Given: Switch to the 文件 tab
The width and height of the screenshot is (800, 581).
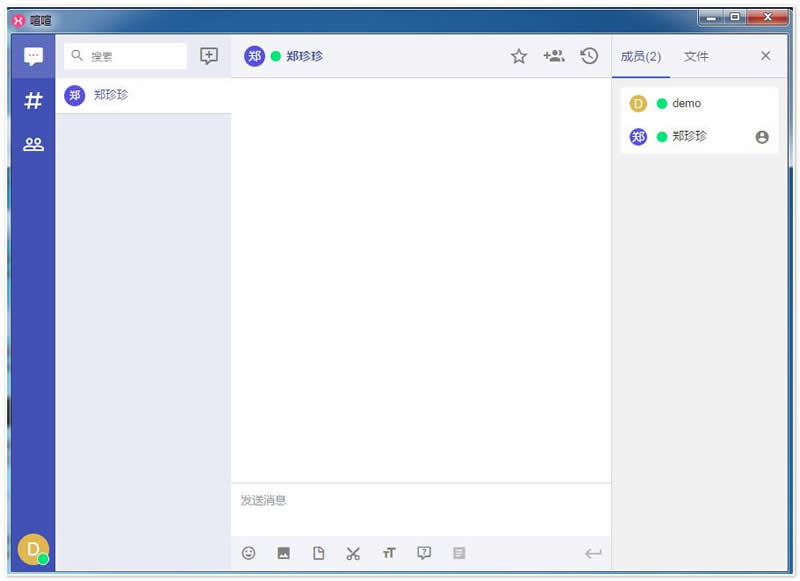Looking at the screenshot, I should 696,56.
